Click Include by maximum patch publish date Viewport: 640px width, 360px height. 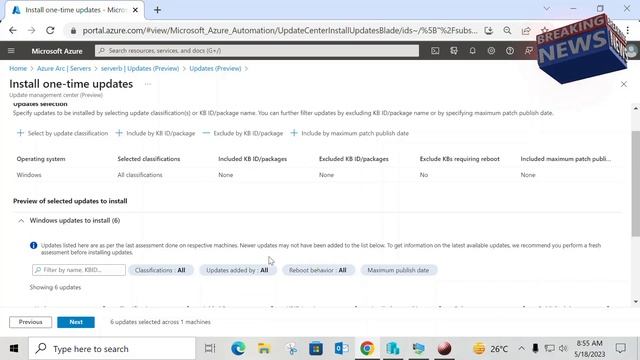[349, 133]
